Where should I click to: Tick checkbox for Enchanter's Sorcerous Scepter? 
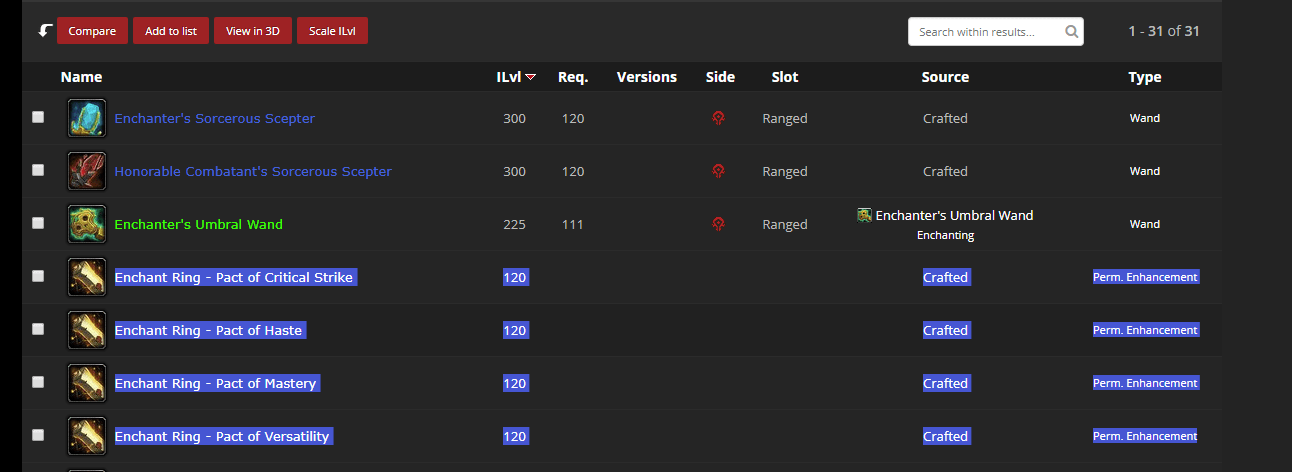click(38, 117)
